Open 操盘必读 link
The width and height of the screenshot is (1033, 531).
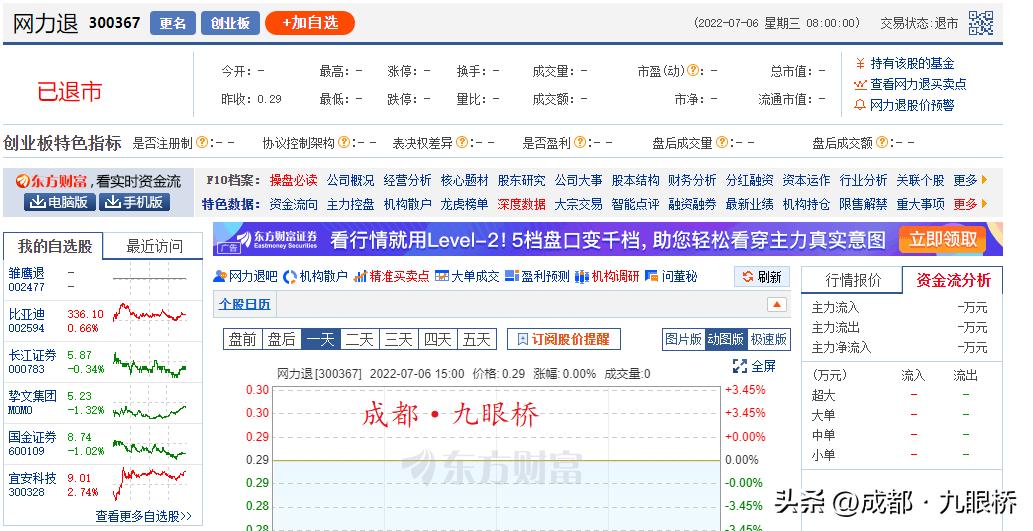click(293, 181)
